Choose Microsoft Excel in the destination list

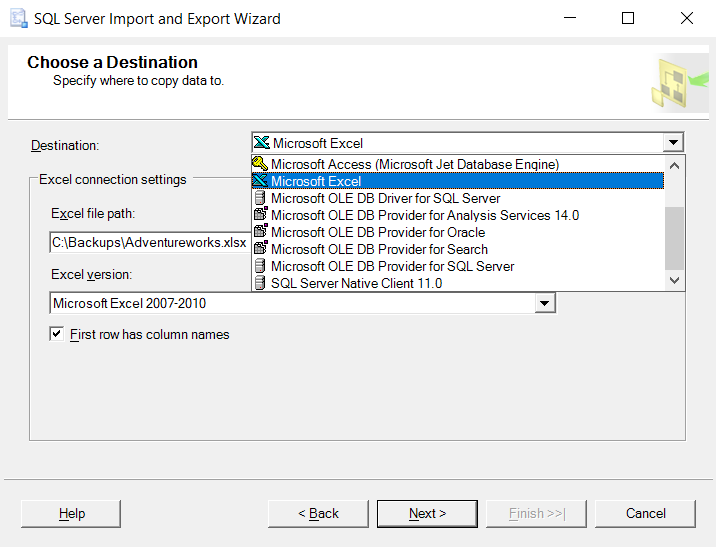pyautogui.click(x=458, y=181)
